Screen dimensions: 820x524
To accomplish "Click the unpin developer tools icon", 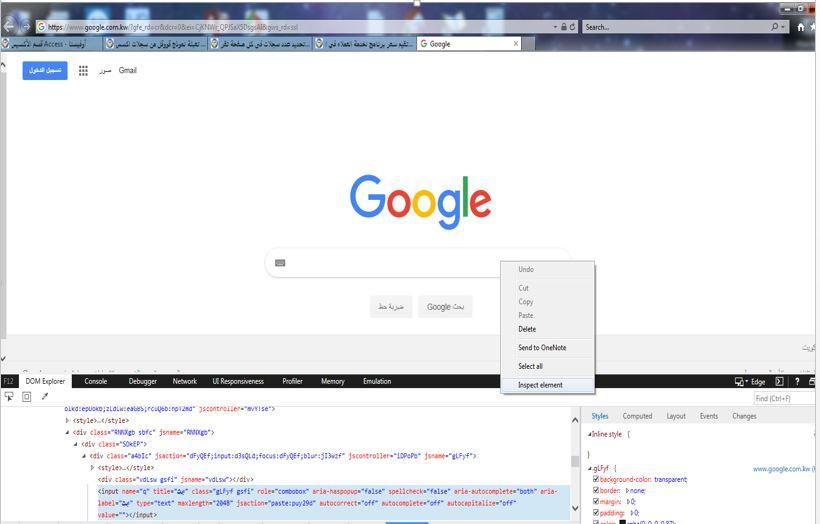I will click(x=812, y=381).
